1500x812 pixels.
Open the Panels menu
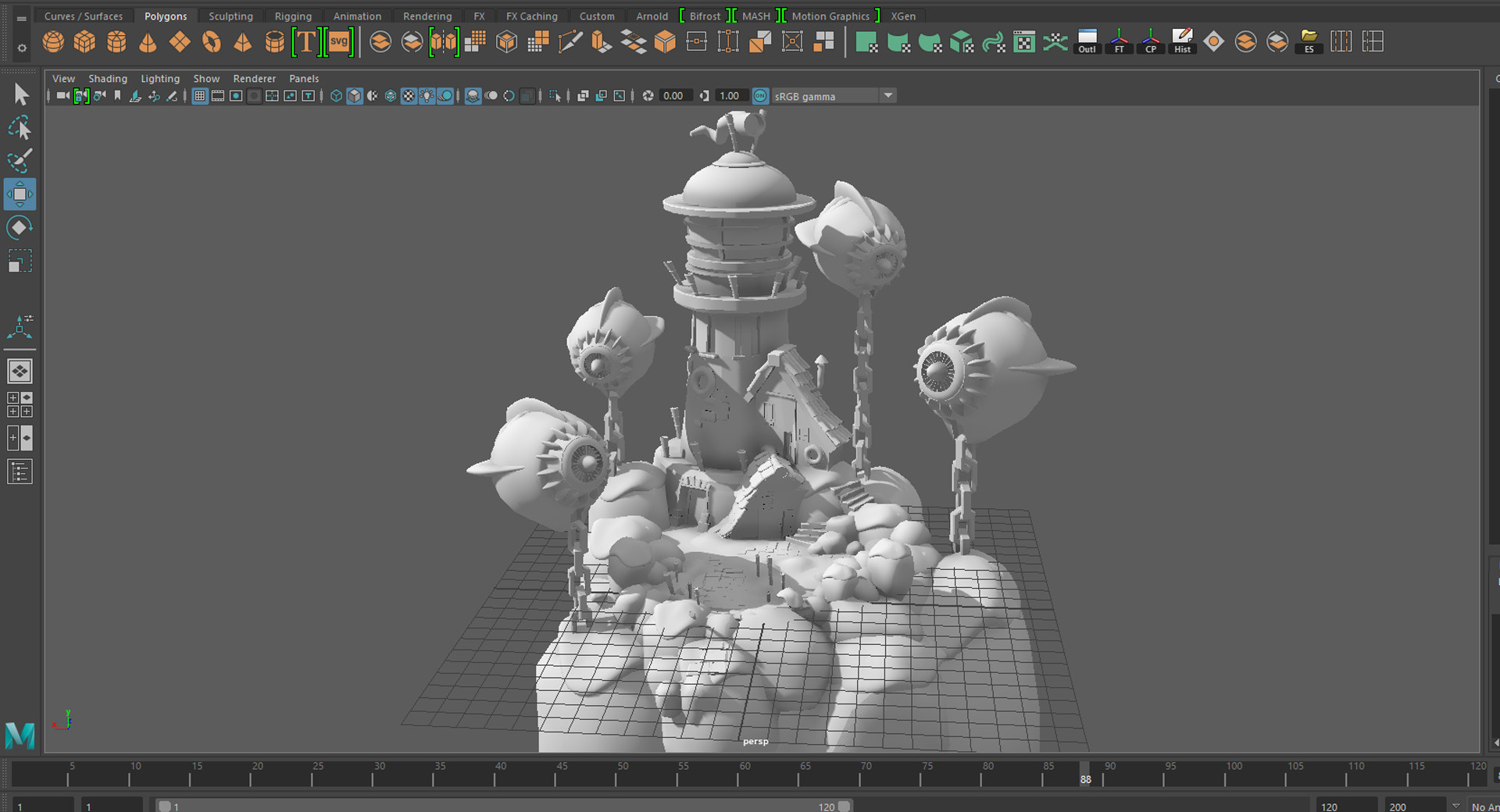click(304, 79)
